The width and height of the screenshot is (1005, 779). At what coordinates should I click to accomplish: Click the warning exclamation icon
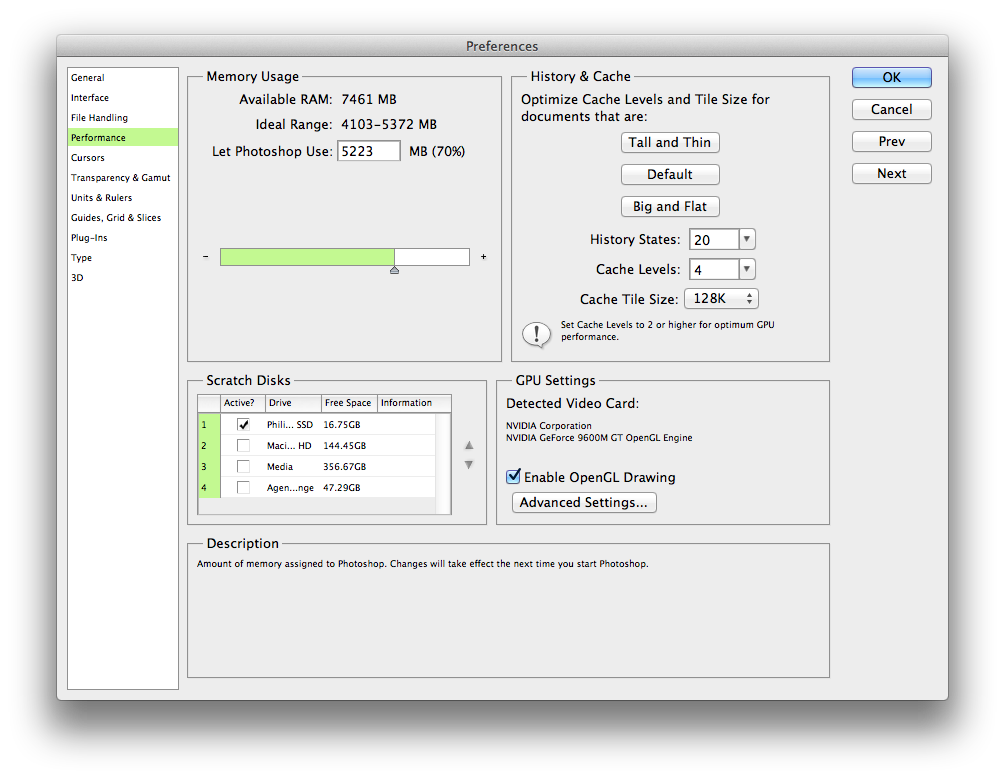tap(536, 334)
